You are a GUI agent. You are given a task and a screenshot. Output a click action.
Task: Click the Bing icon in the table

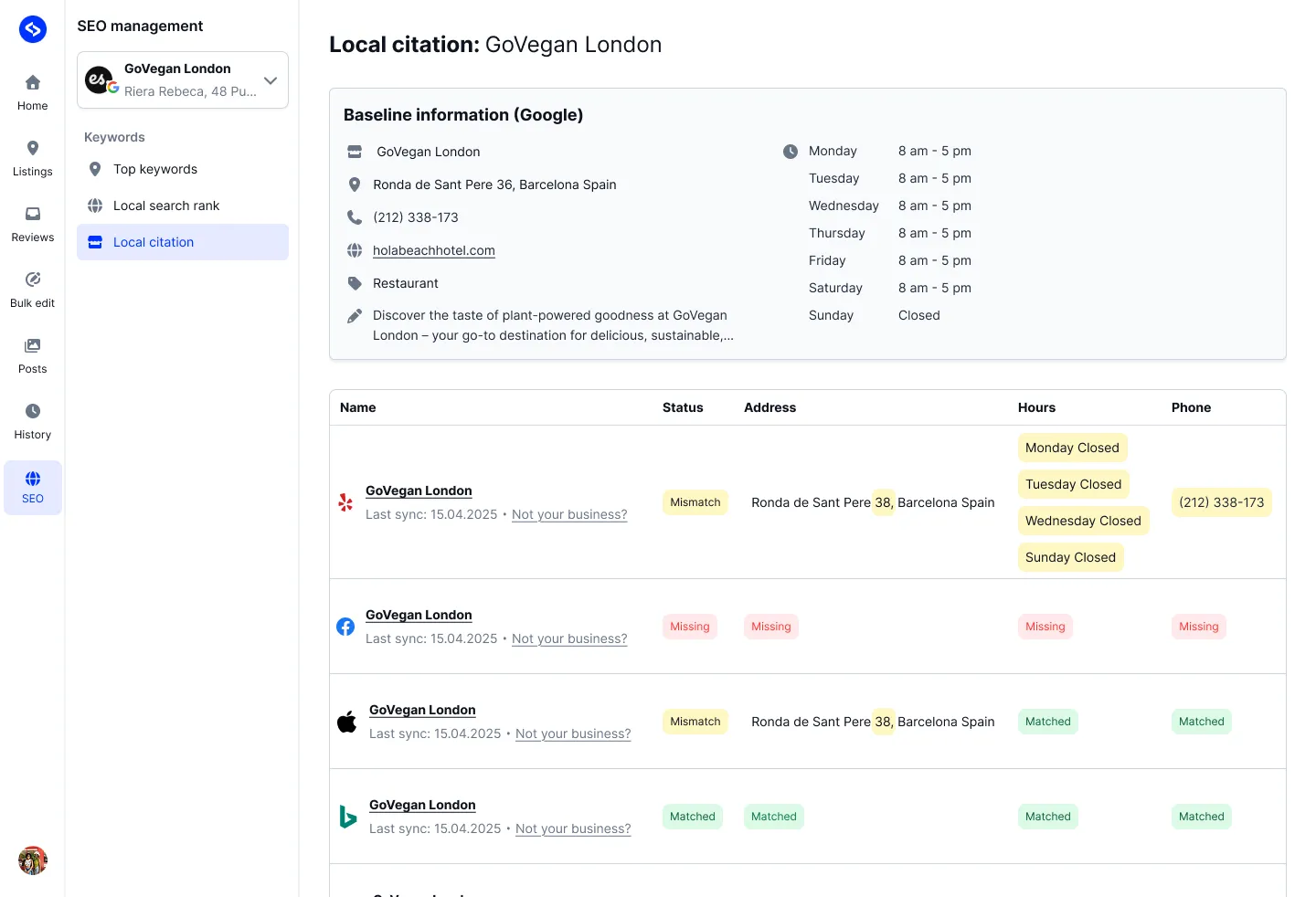[x=346, y=817]
